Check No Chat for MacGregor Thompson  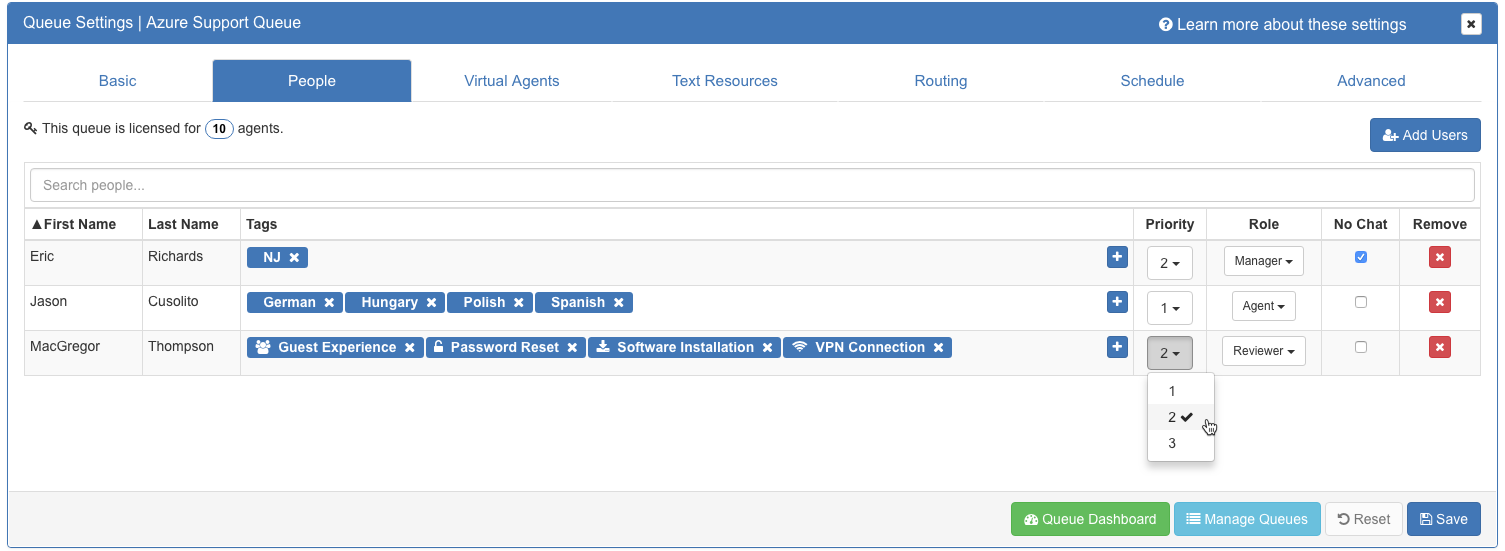coord(1360,347)
